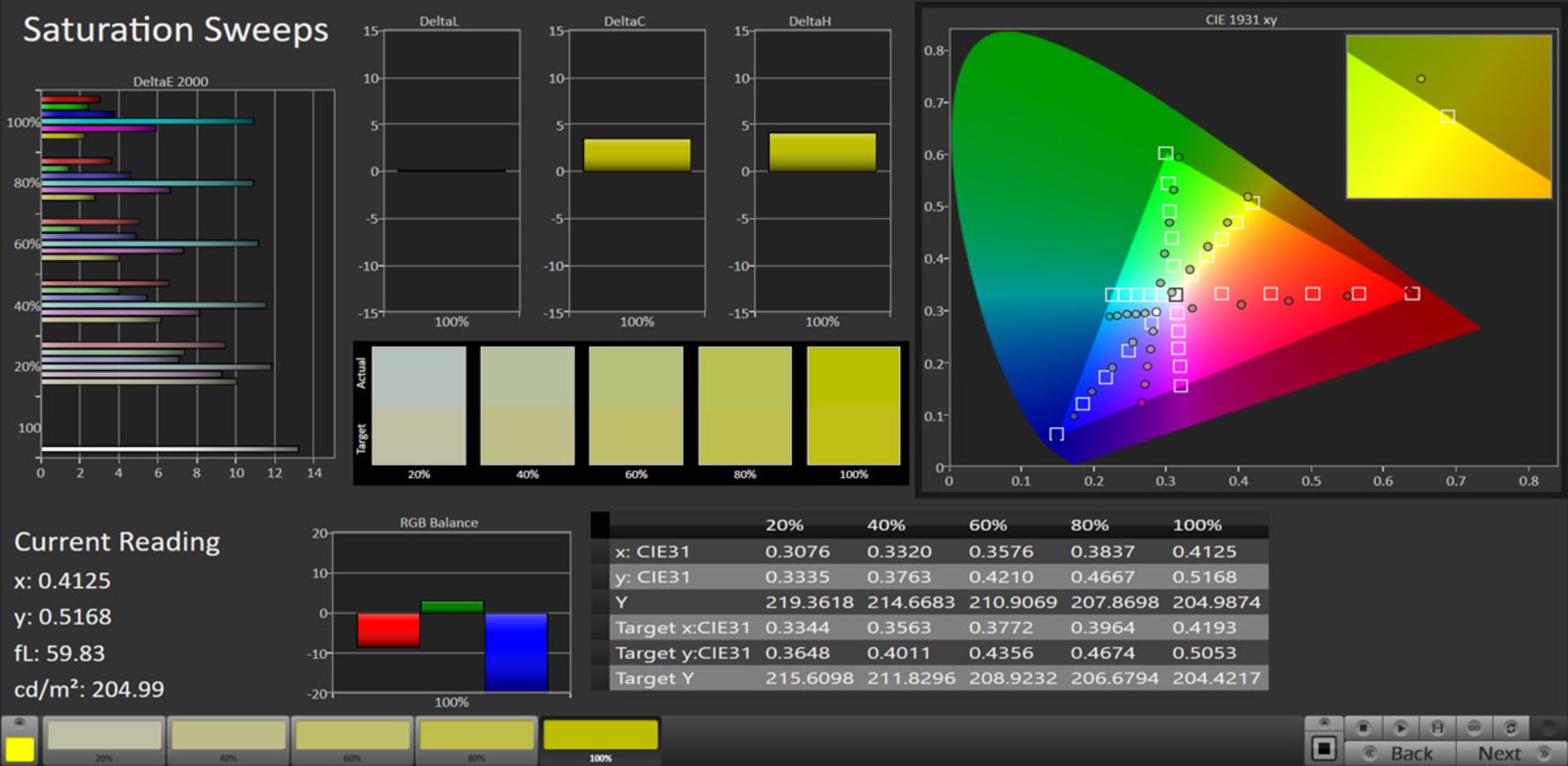
Task: Click the refresh readings icon
Action: click(1512, 728)
